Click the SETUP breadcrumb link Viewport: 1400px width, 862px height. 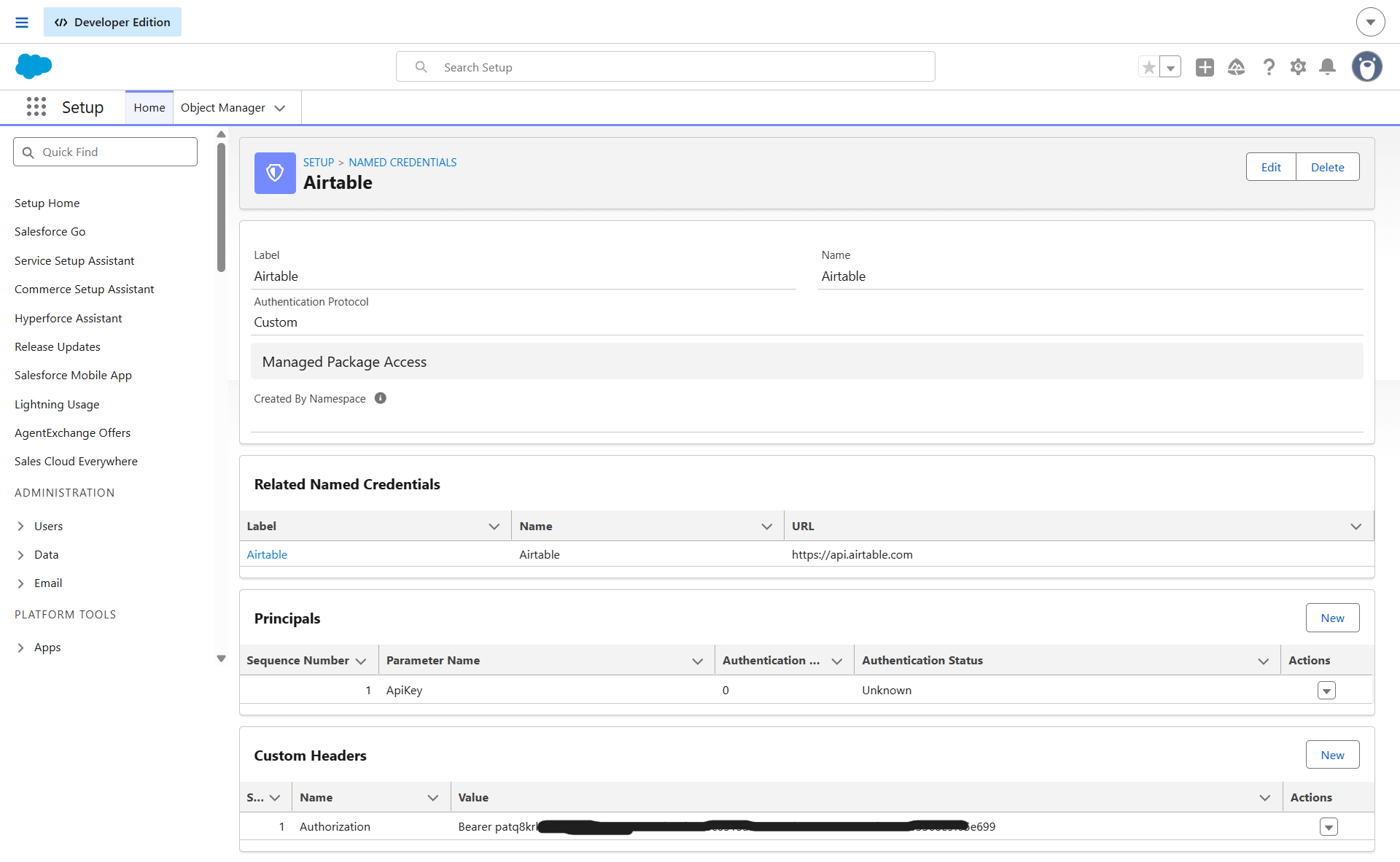pyautogui.click(x=319, y=162)
